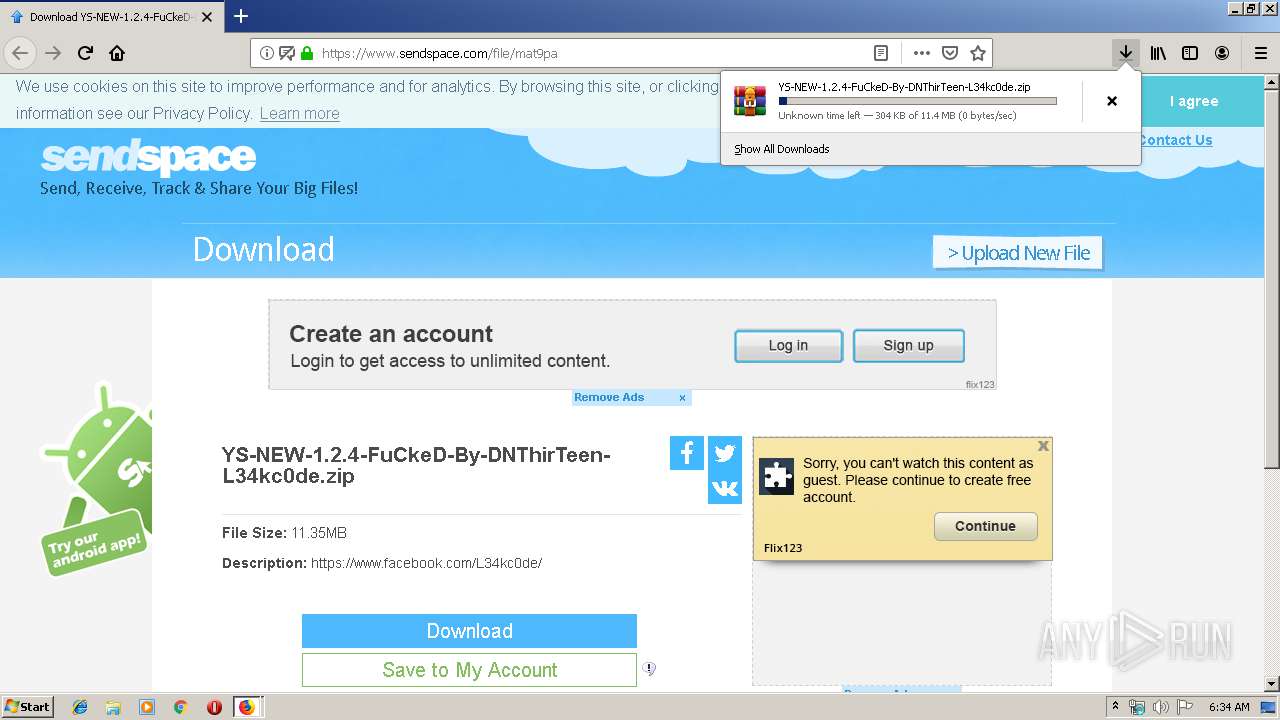Bookmark this page with the star
This screenshot has height=720, width=1280.
click(x=978, y=53)
